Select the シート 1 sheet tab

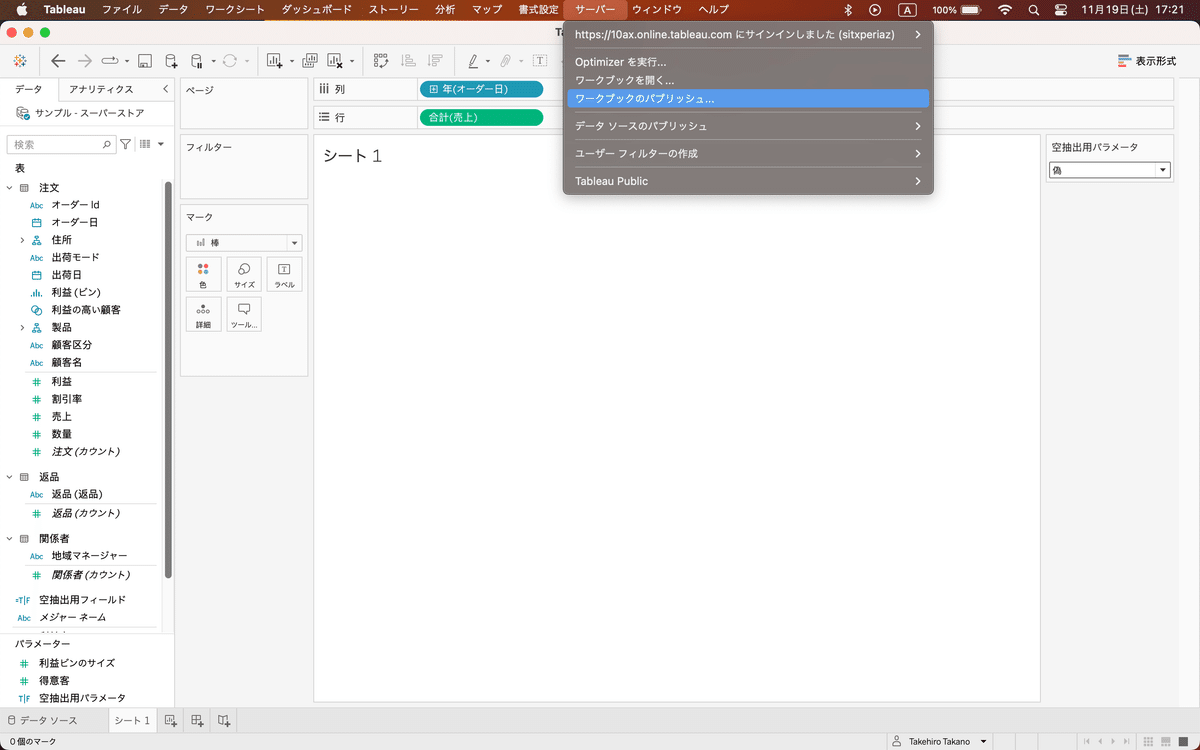[x=132, y=720]
